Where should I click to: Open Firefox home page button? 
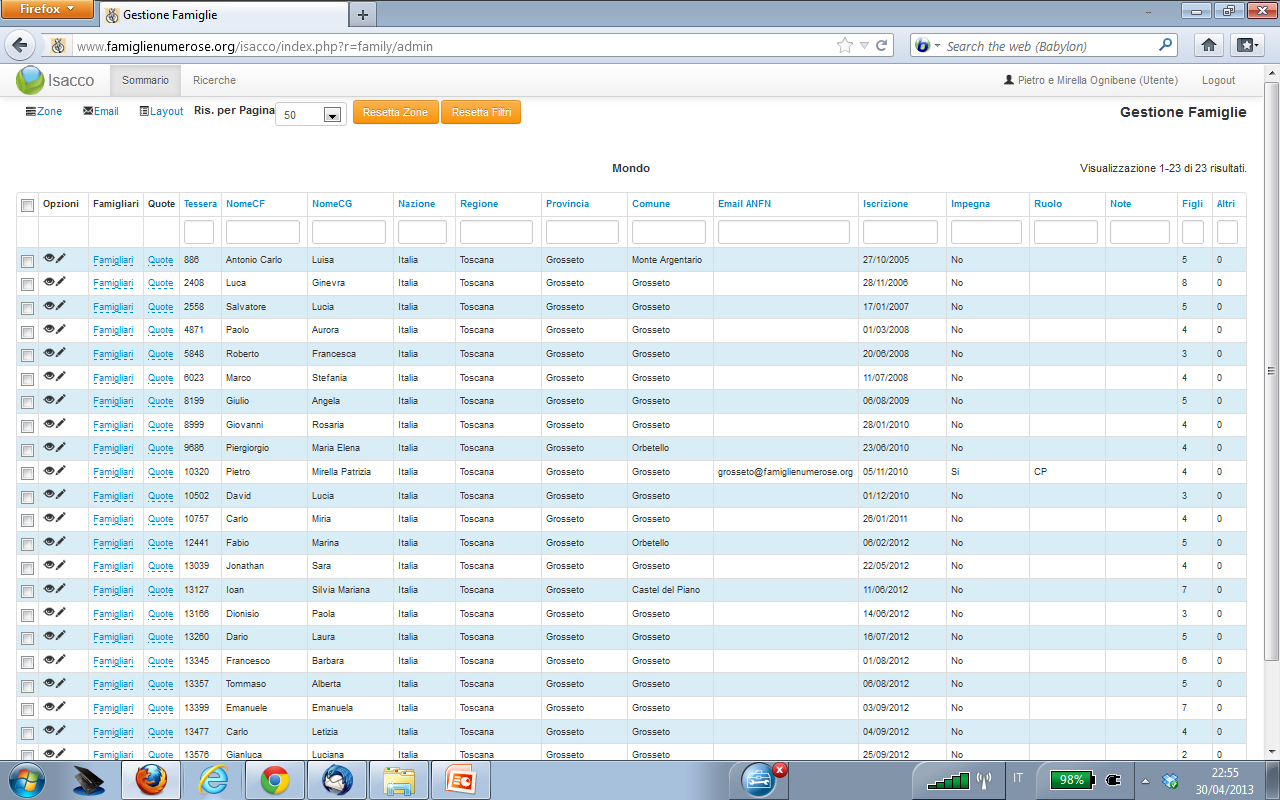click(1210, 45)
